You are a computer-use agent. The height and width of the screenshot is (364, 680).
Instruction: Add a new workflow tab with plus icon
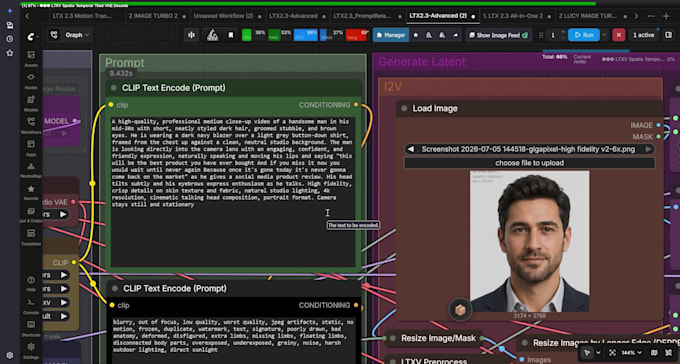(667, 16)
